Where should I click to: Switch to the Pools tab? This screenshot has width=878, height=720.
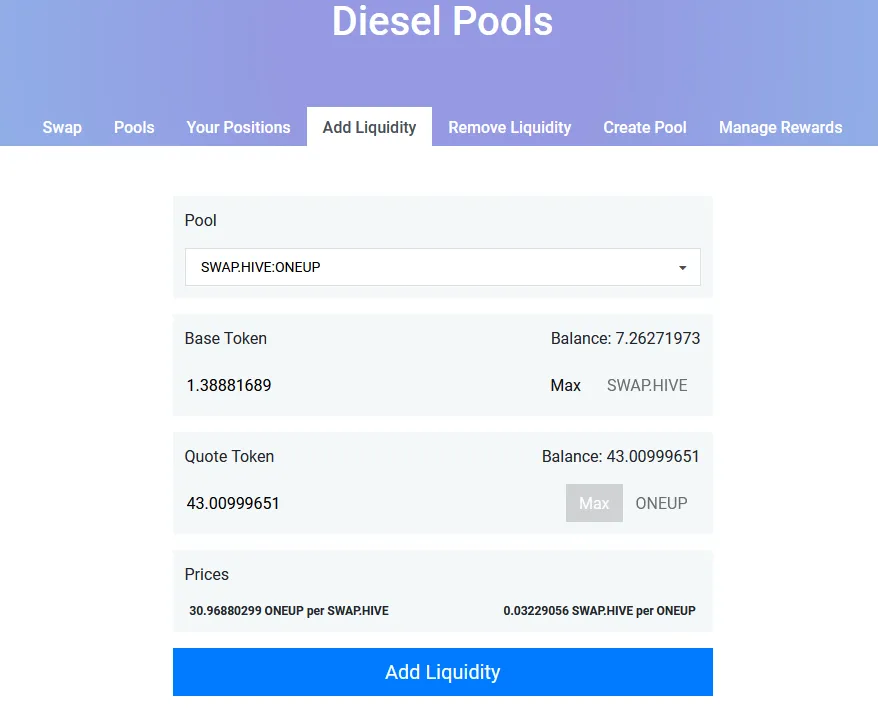134,127
